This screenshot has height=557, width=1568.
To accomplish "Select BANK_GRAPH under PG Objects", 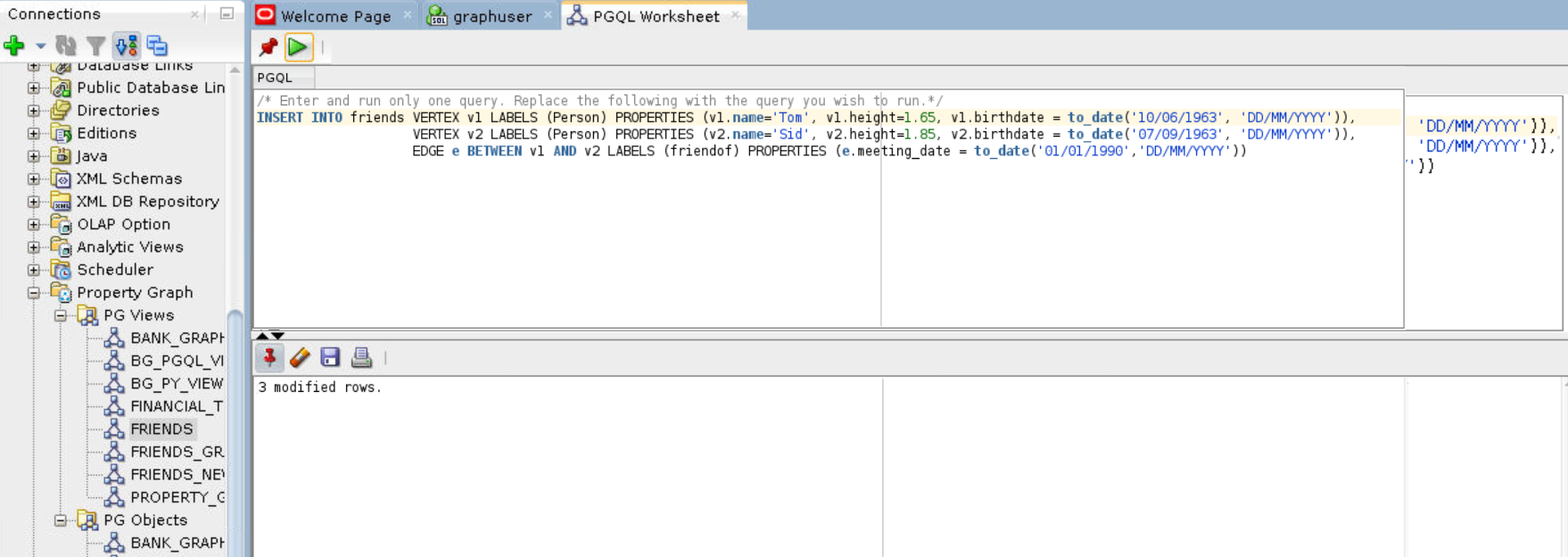I will coord(177,543).
